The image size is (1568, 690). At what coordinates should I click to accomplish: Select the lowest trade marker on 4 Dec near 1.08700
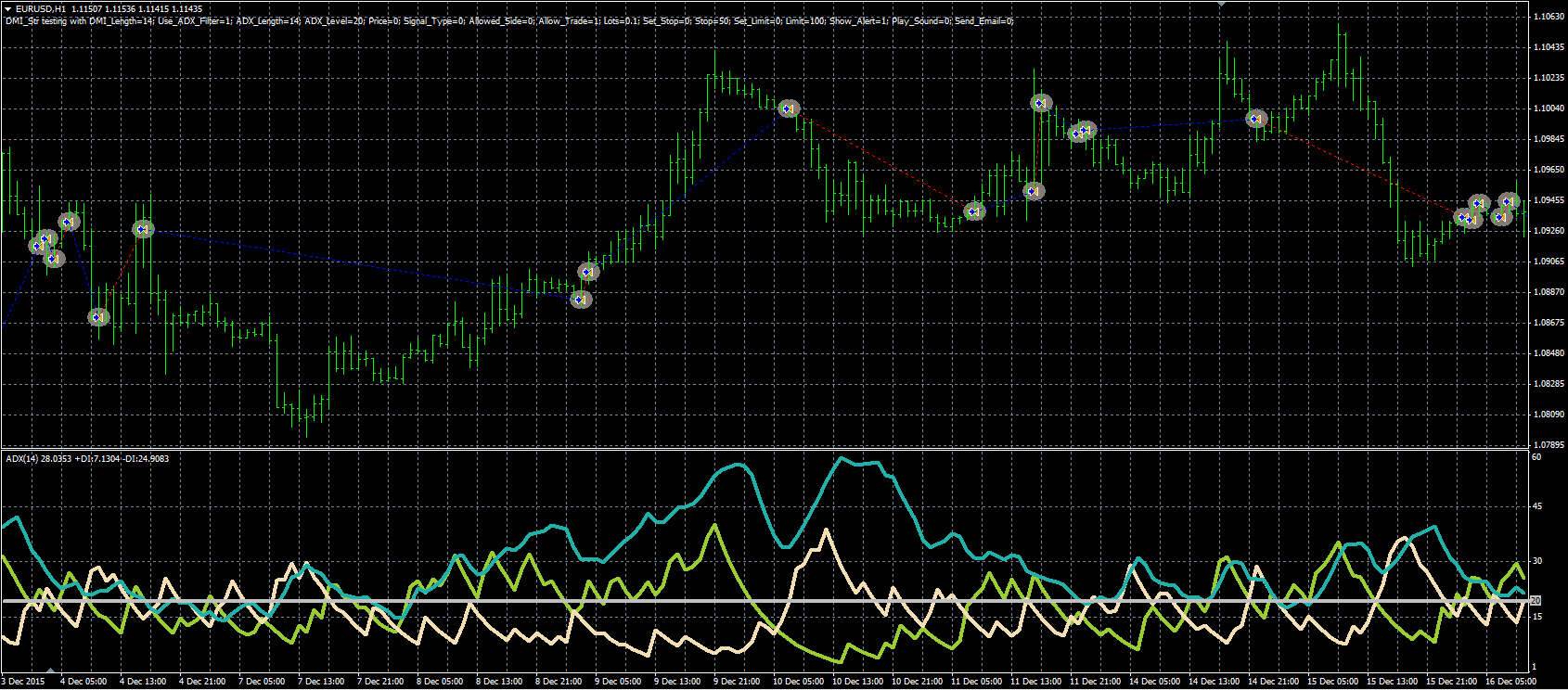(98, 317)
